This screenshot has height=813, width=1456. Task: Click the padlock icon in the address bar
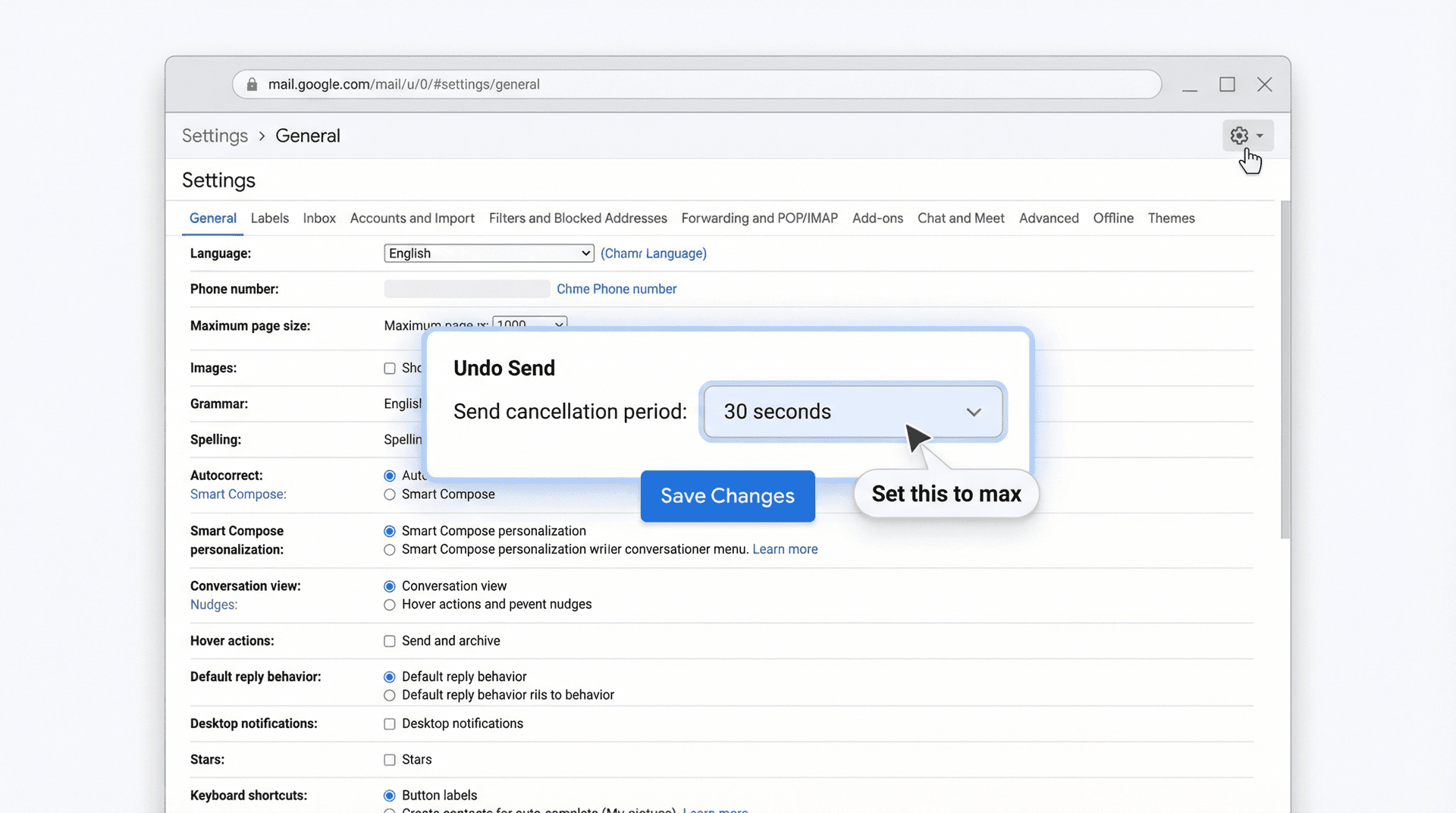252,84
